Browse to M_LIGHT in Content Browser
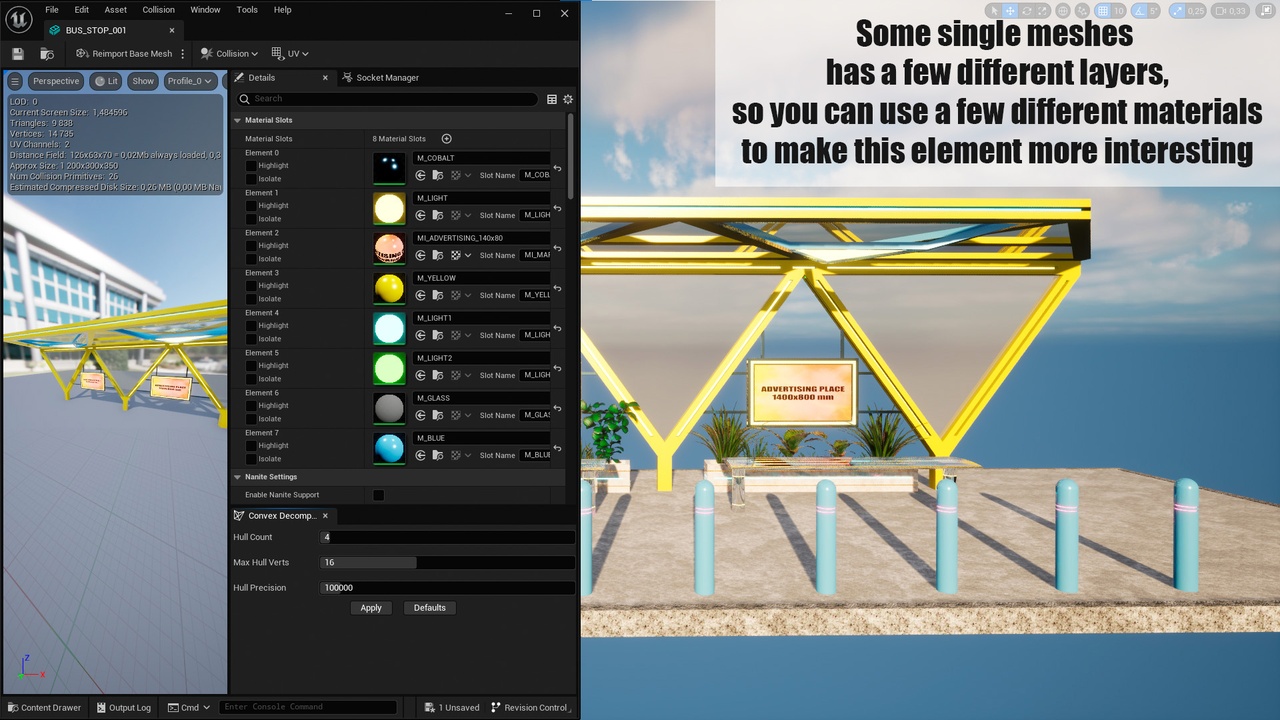 [x=438, y=215]
